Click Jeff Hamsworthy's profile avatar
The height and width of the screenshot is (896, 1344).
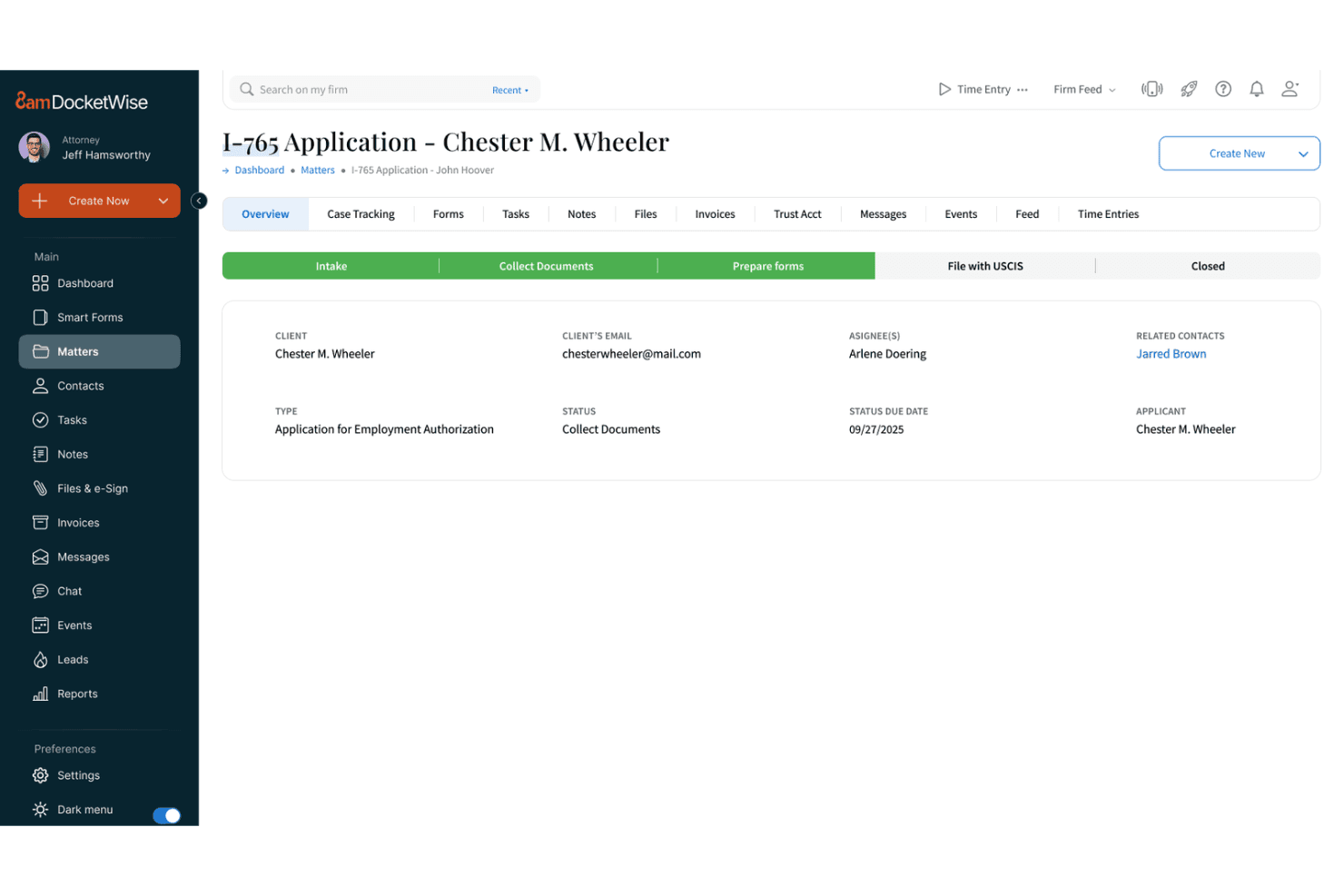click(x=35, y=147)
